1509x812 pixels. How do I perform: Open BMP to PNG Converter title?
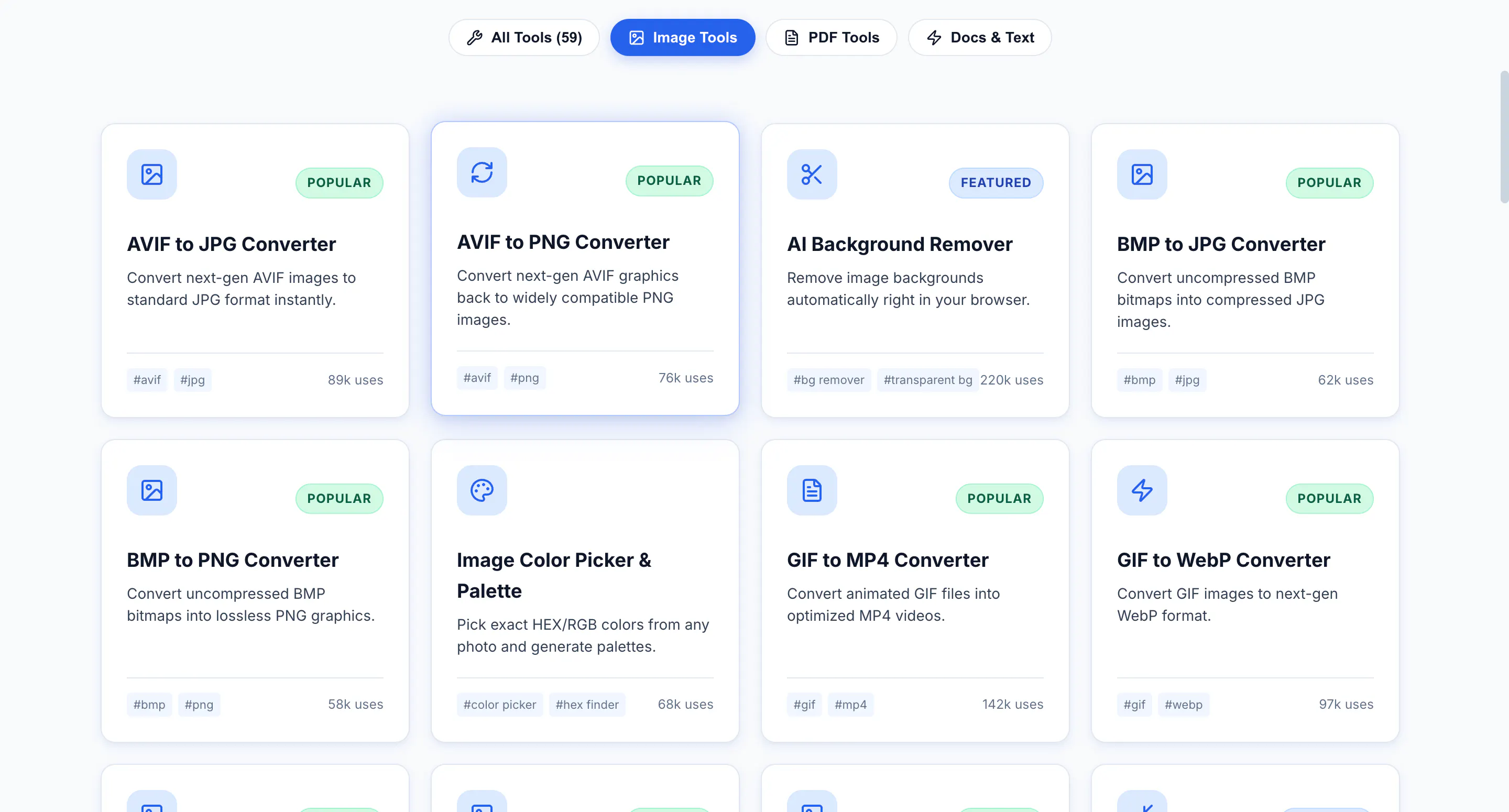pos(233,560)
